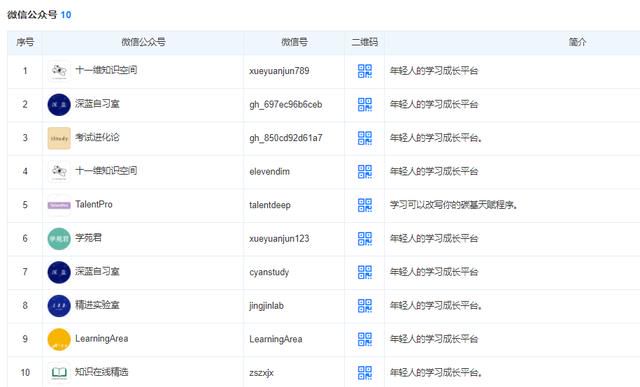Image resolution: width=640 pixels, height=387 pixels.
Task: Select WeChat ID zszxjx
Action: (261, 373)
